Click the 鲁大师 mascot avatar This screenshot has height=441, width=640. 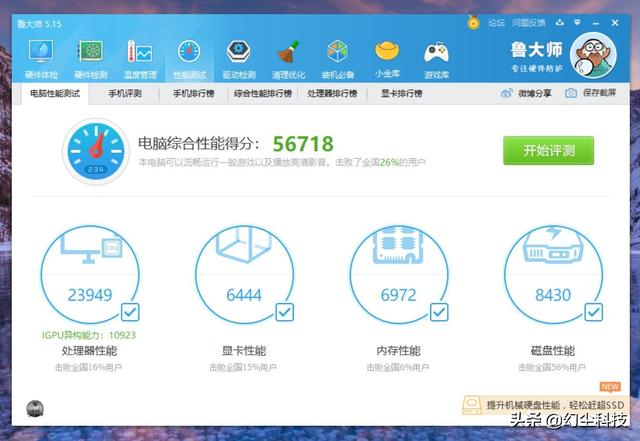(593, 56)
